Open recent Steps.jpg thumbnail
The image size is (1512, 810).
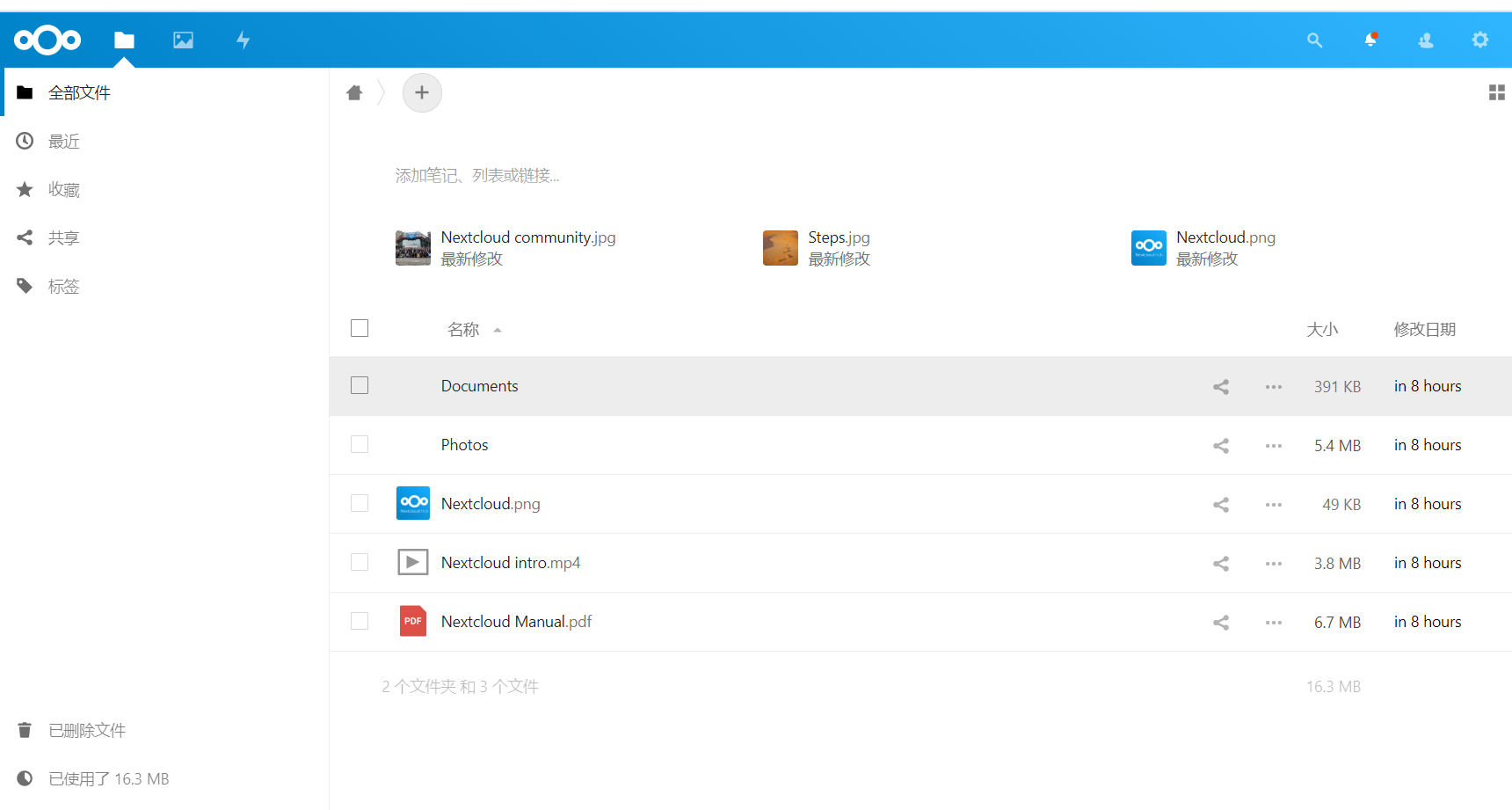781,248
